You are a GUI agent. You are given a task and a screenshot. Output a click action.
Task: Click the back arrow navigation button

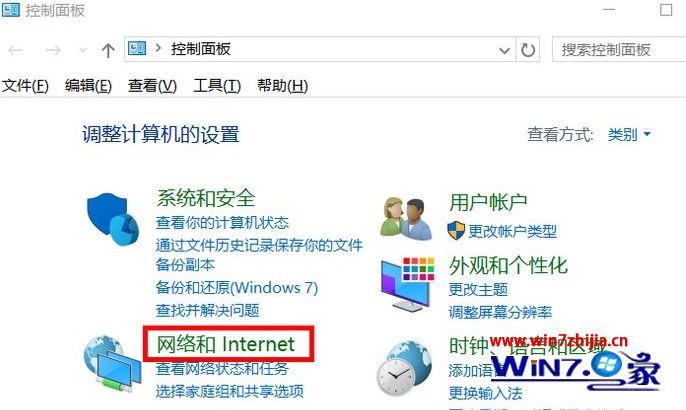(16, 50)
